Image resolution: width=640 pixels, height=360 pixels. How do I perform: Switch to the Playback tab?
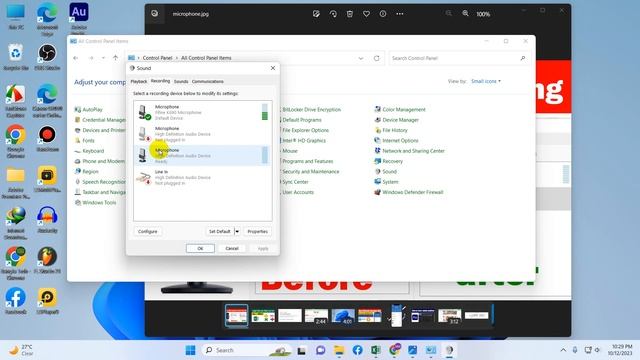pos(139,81)
